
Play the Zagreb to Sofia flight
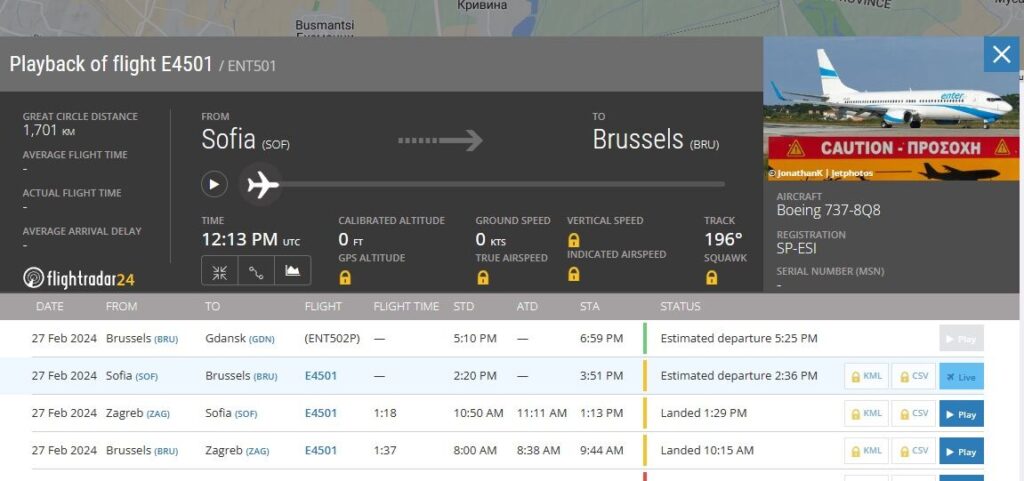[961, 413]
